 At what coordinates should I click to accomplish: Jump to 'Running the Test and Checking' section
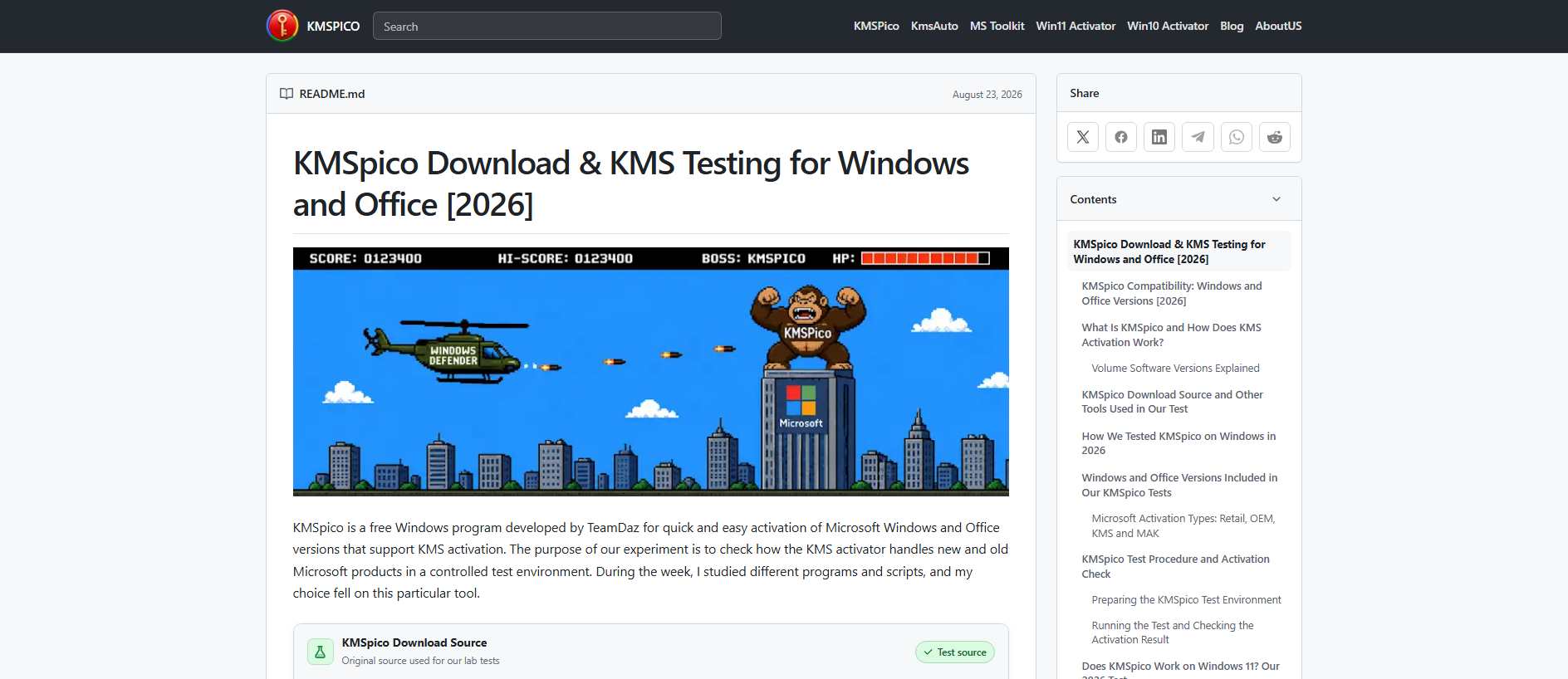[x=1173, y=633]
